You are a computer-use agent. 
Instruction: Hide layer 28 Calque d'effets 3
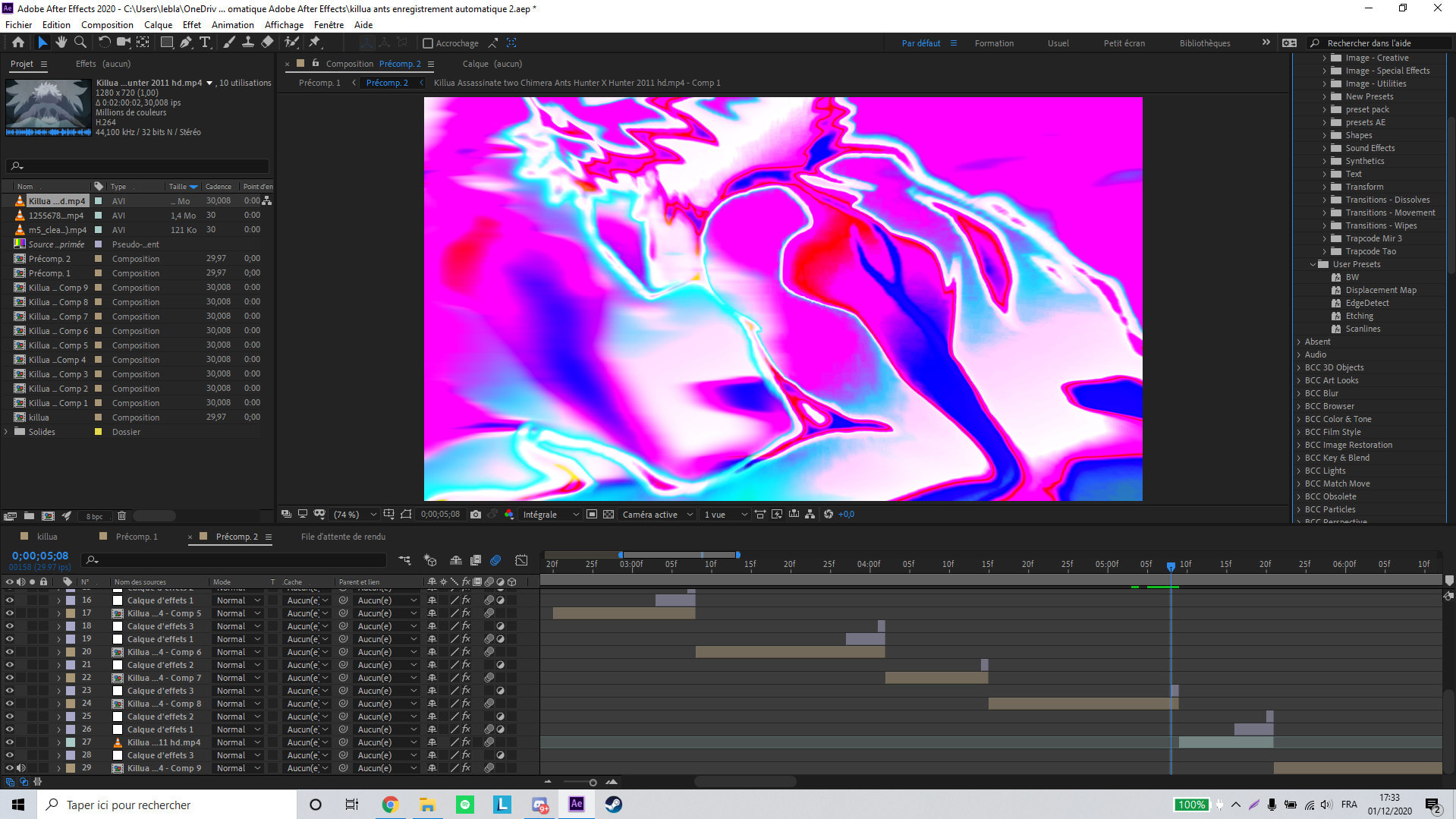(10, 755)
